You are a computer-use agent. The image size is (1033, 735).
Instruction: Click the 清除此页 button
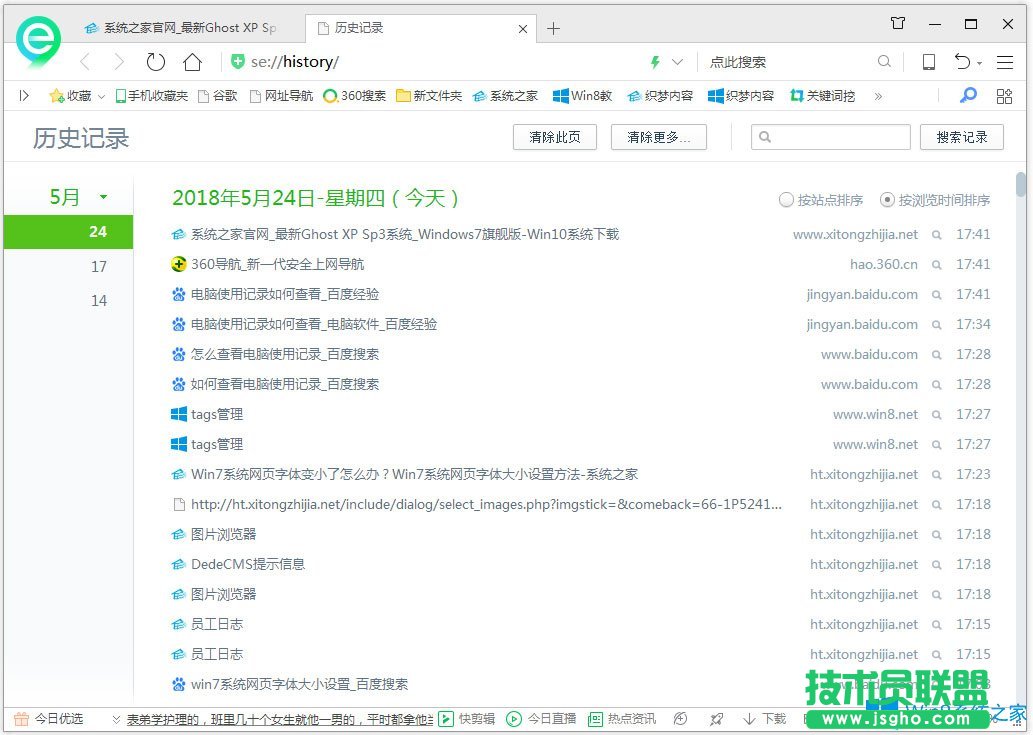point(555,137)
